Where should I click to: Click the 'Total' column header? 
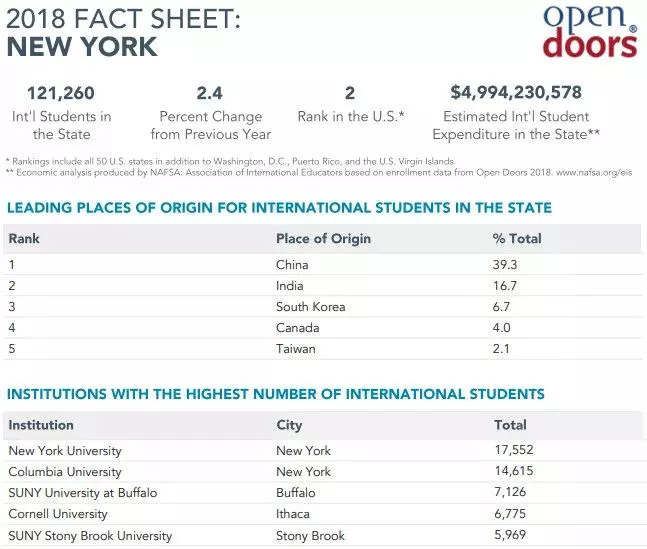click(510, 425)
